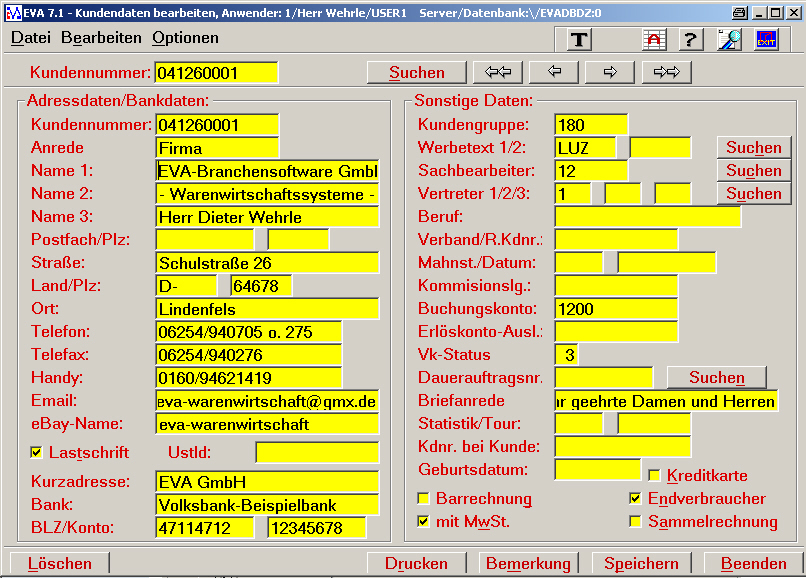The width and height of the screenshot is (806, 578).
Task: Enable the Kreditkarte checkbox
Action: pos(654,475)
